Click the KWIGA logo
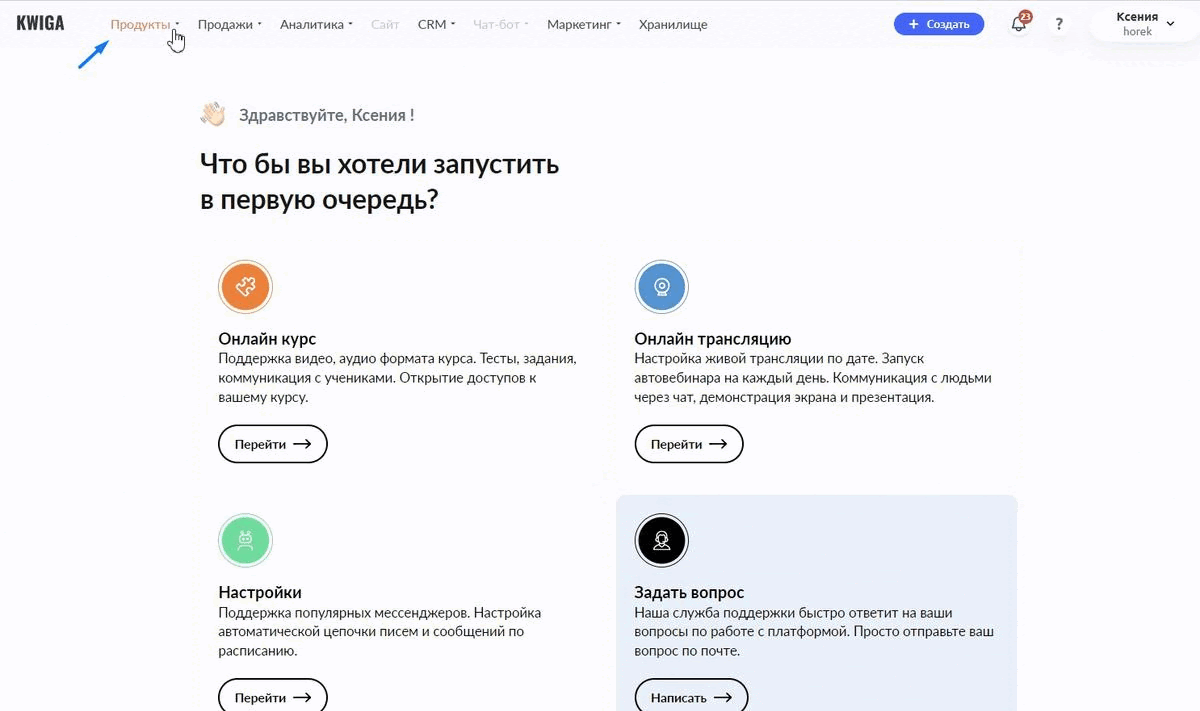This screenshot has height=711, width=1200. pyautogui.click(x=40, y=23)
